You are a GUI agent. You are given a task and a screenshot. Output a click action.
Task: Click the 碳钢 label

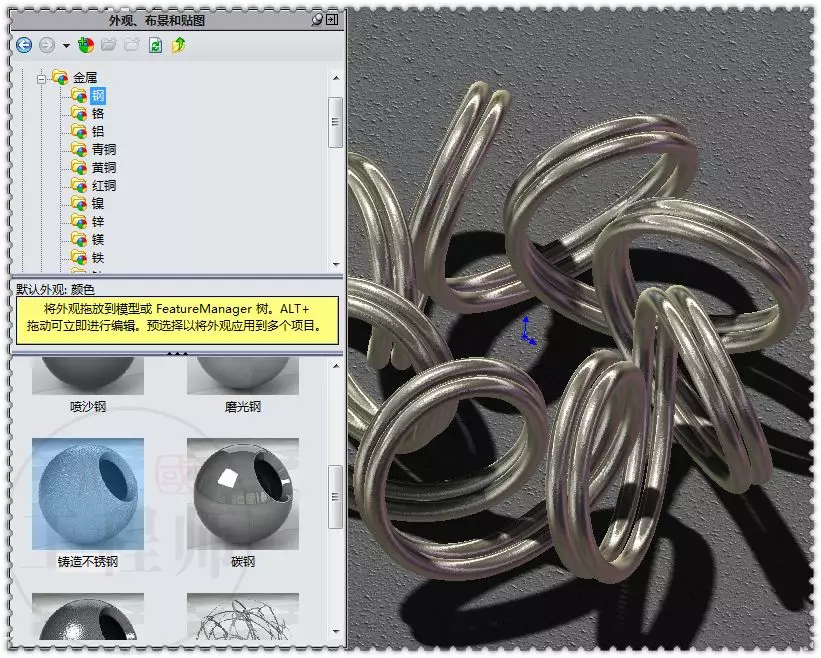(243, 562)
